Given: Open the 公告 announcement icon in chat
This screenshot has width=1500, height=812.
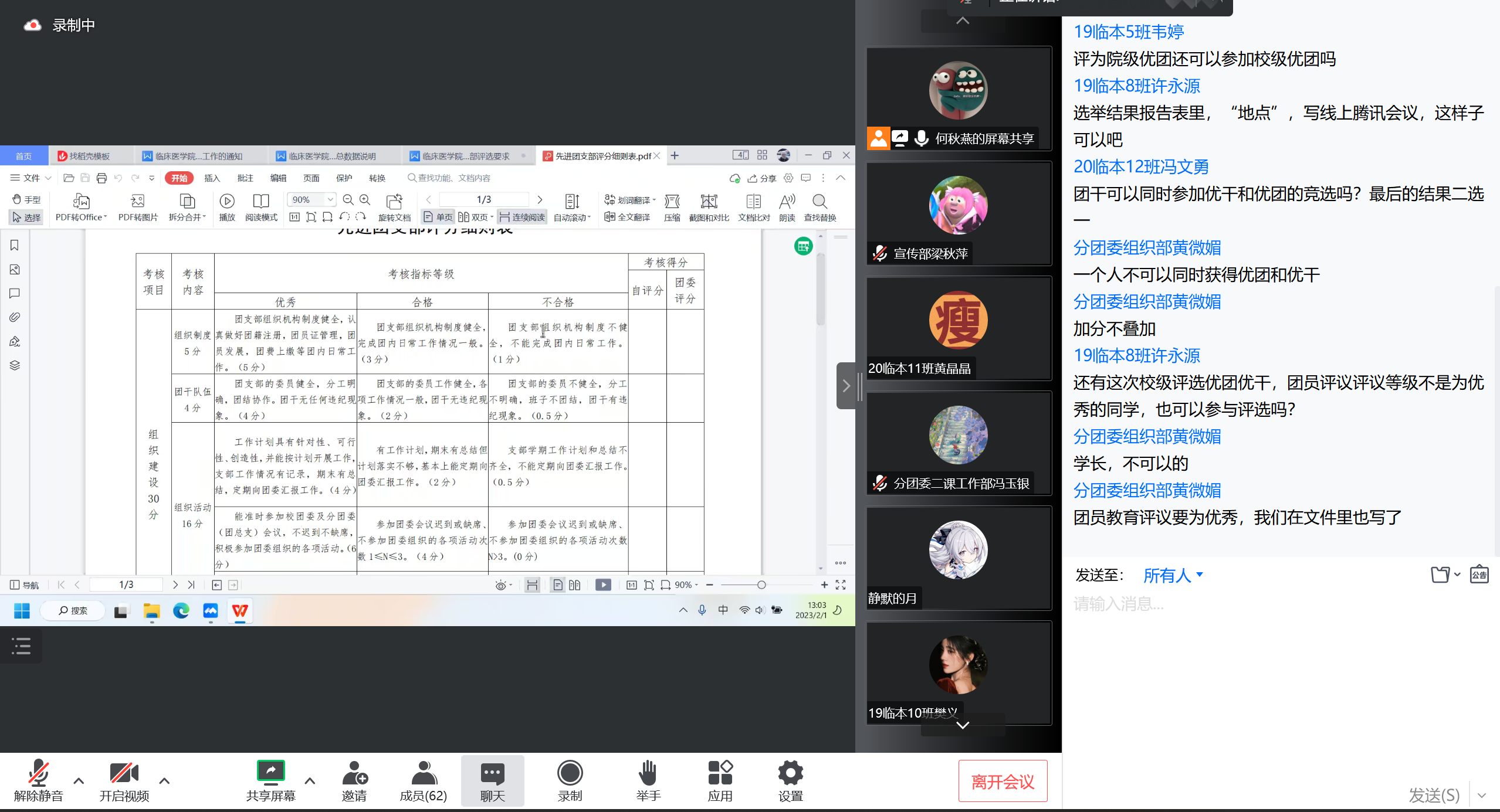Looking at the screenshot, I should coord(1479,575).
